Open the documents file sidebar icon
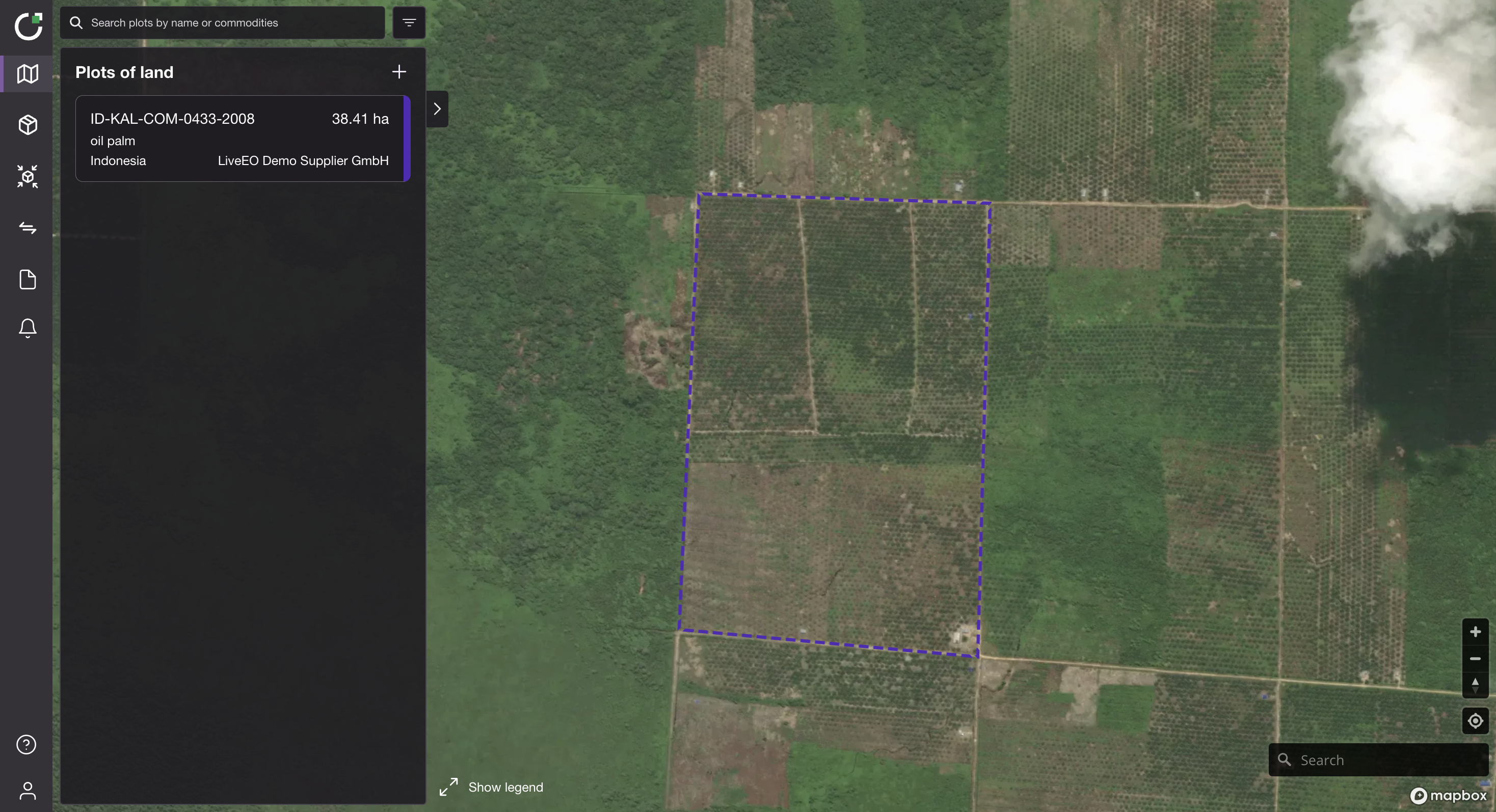This screenshot has height=812, width=1496. [x=28, y=280]
